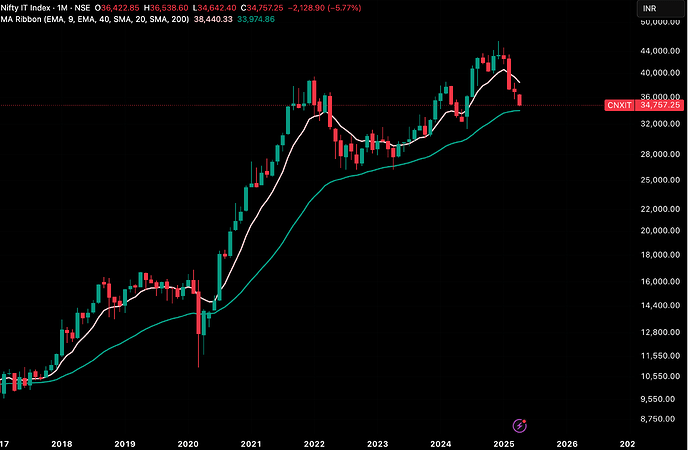Screen dimensions: 690x450
Task: Click the close value C34,757.25 in header
Action: [x=262, y=8]
